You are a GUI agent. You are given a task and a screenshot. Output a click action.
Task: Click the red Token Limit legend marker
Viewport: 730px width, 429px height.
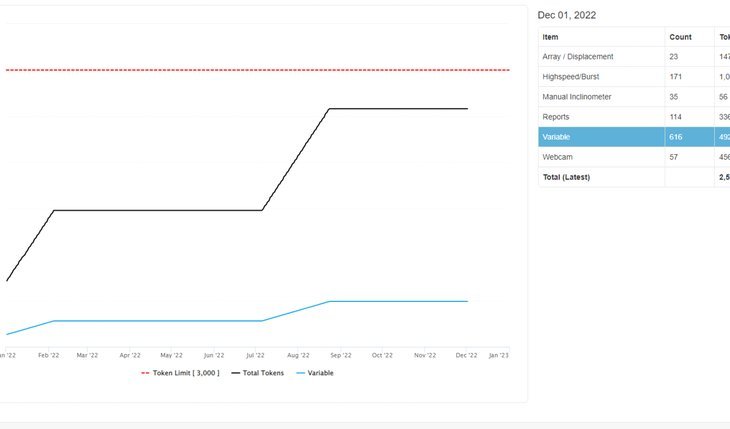coord(145,373)
